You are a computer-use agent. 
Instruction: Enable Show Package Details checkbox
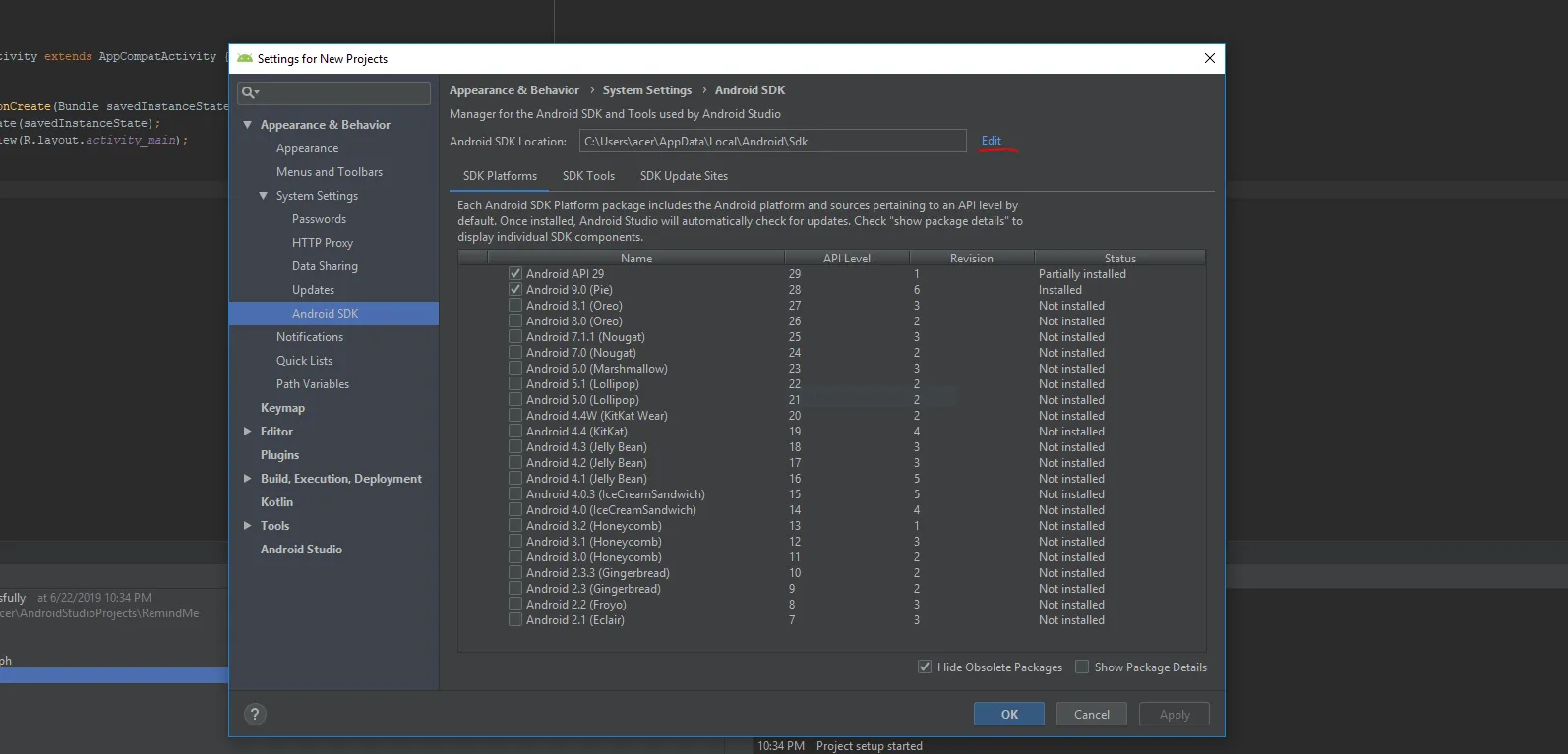pos(1082,667)
